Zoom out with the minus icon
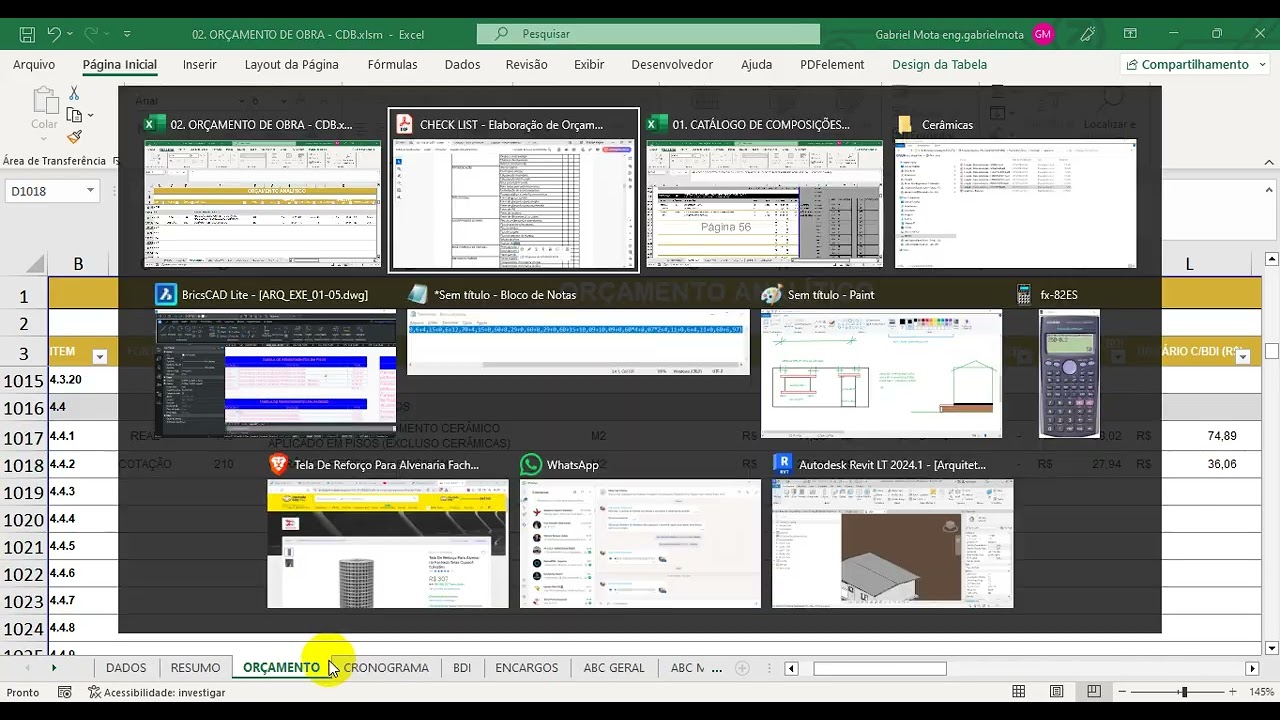Image resolution: width=1280 pixels, height=720 pixels. [1122, 692]
